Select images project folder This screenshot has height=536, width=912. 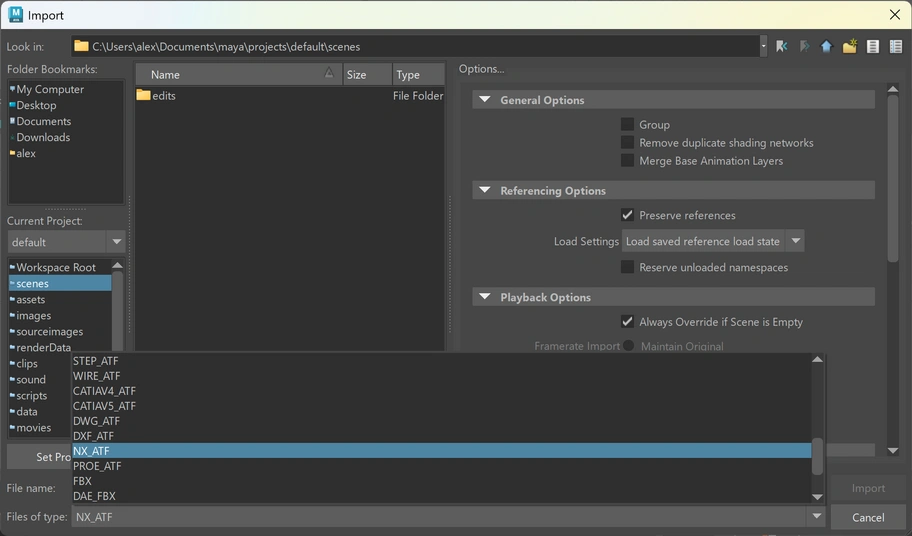click(x=33, y=316)
